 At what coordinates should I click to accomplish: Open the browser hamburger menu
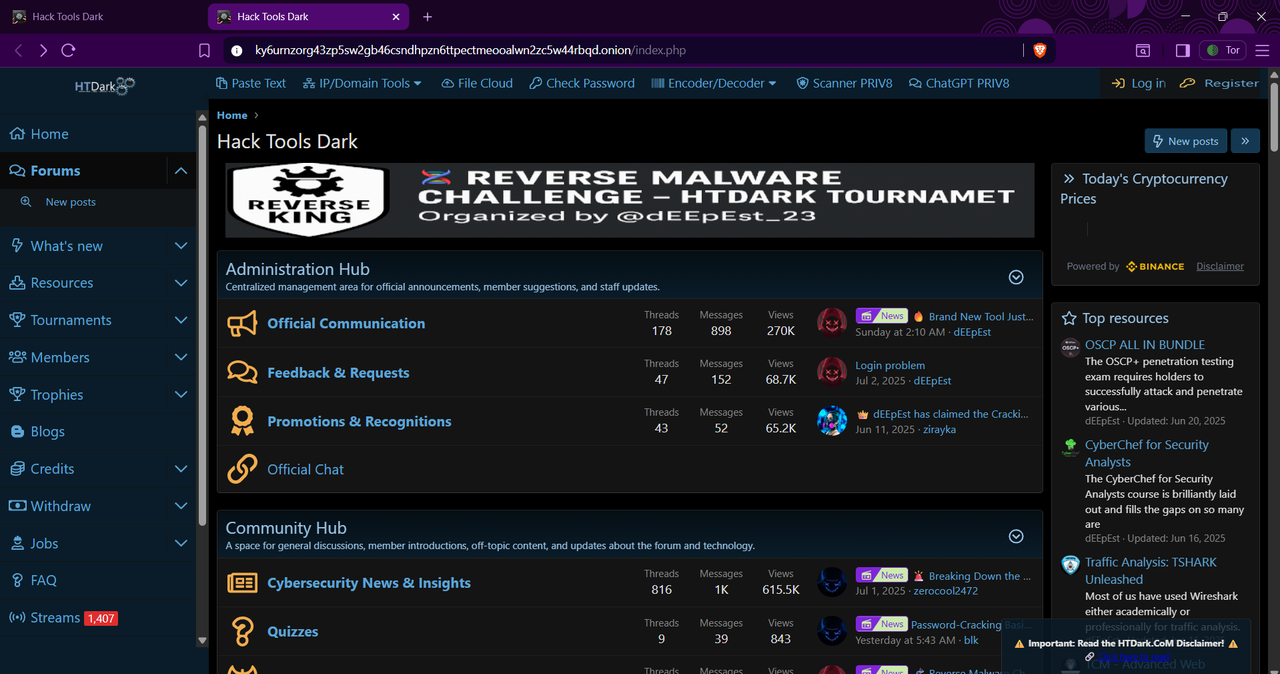[1262, 50]
